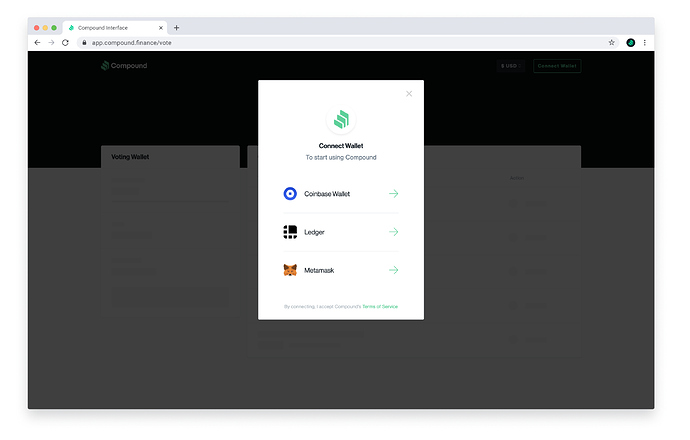Bookmark this page with the star icon
The height and width of the screenshot is (440, 690).
(611, 43)
